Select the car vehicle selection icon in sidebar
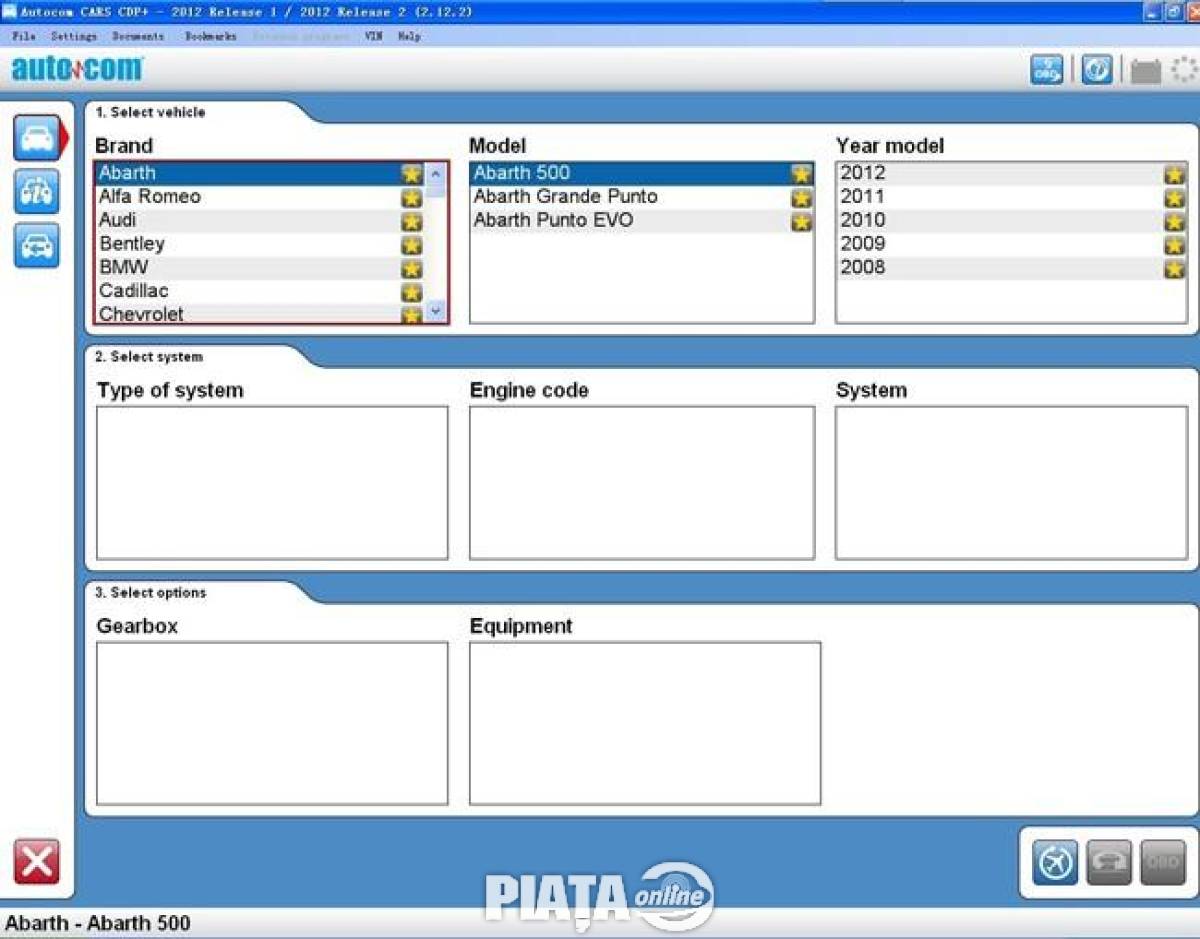Viewport: 1200px width, 939px height. (x=37, y=138)
